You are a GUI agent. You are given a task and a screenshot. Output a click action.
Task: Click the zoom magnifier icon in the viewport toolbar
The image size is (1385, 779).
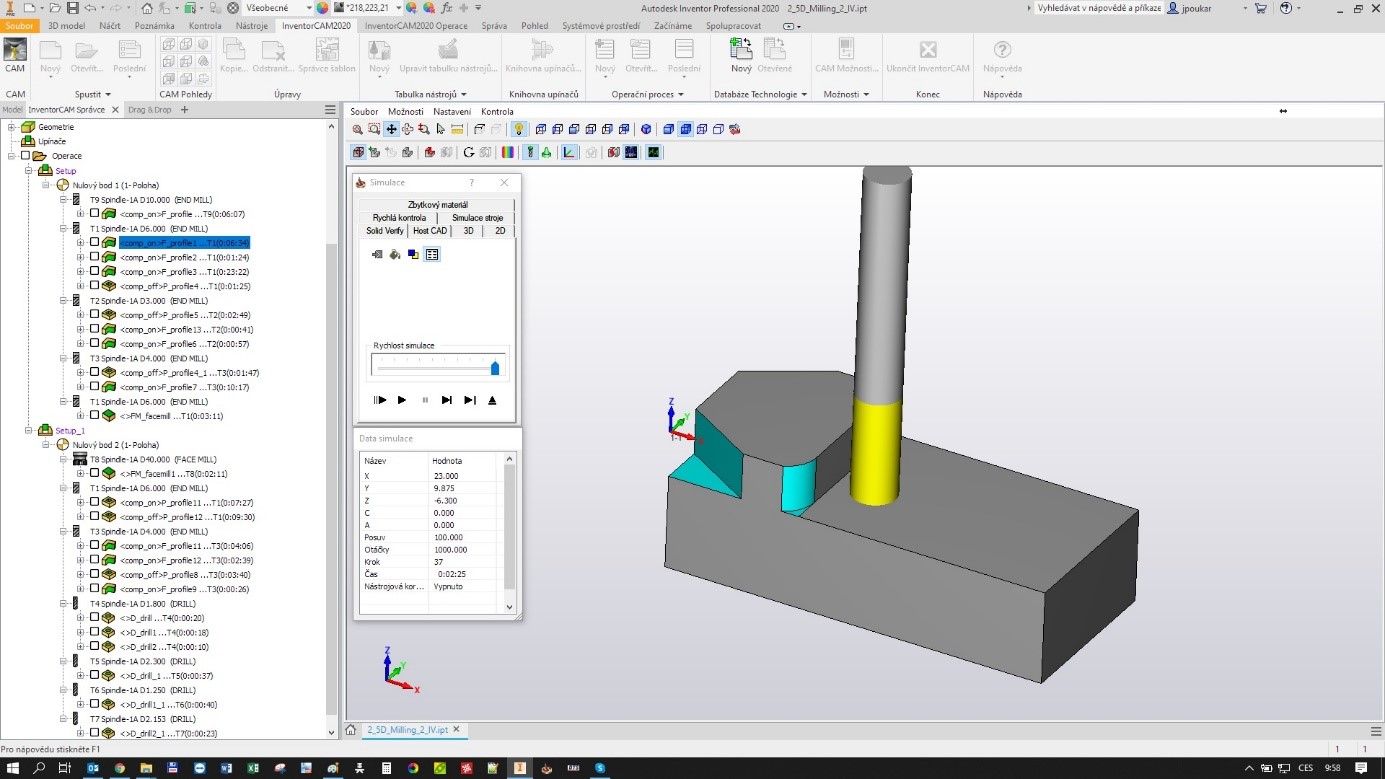tap(358, 129)
